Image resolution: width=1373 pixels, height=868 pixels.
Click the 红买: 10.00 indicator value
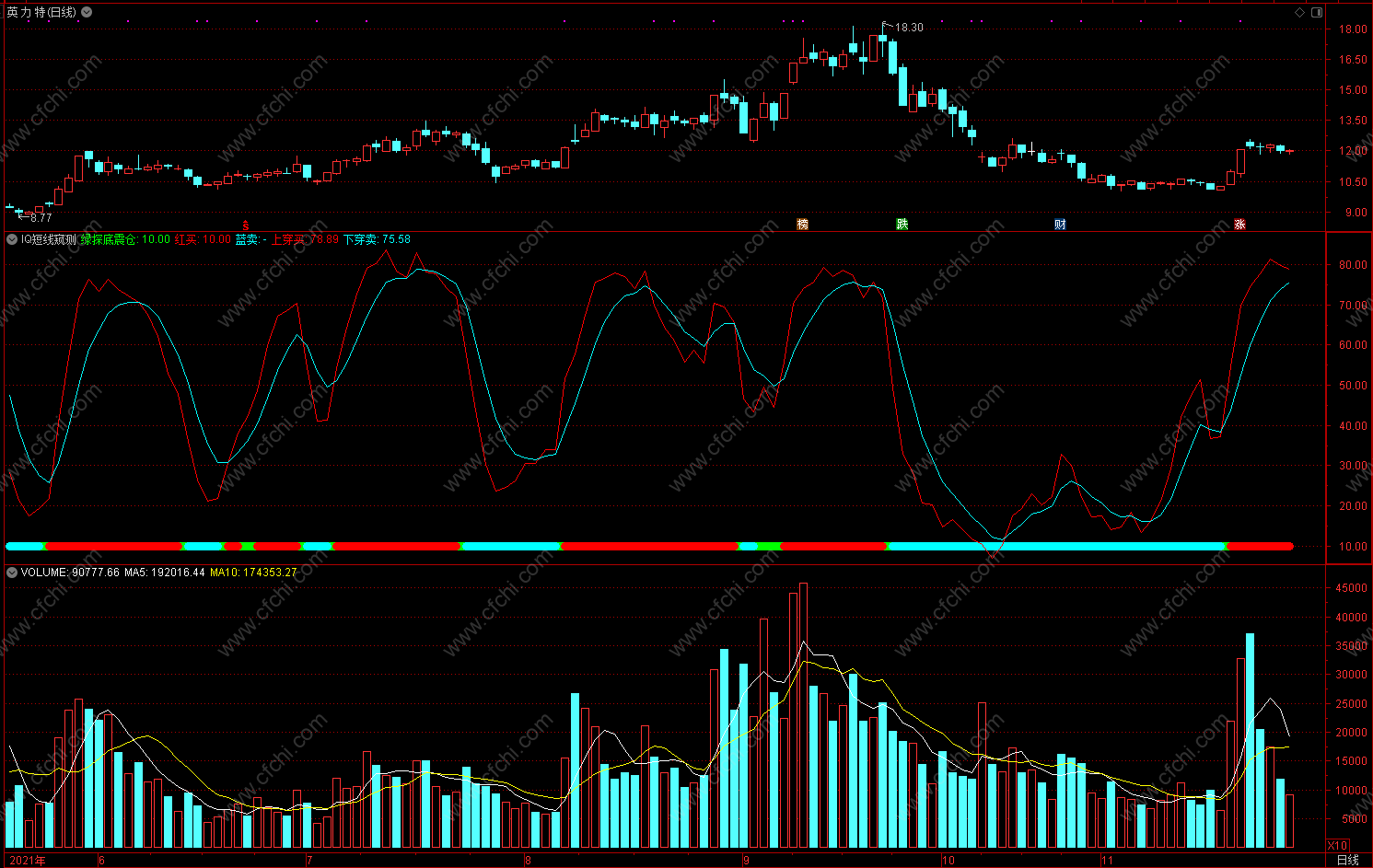tap(203, 239)
